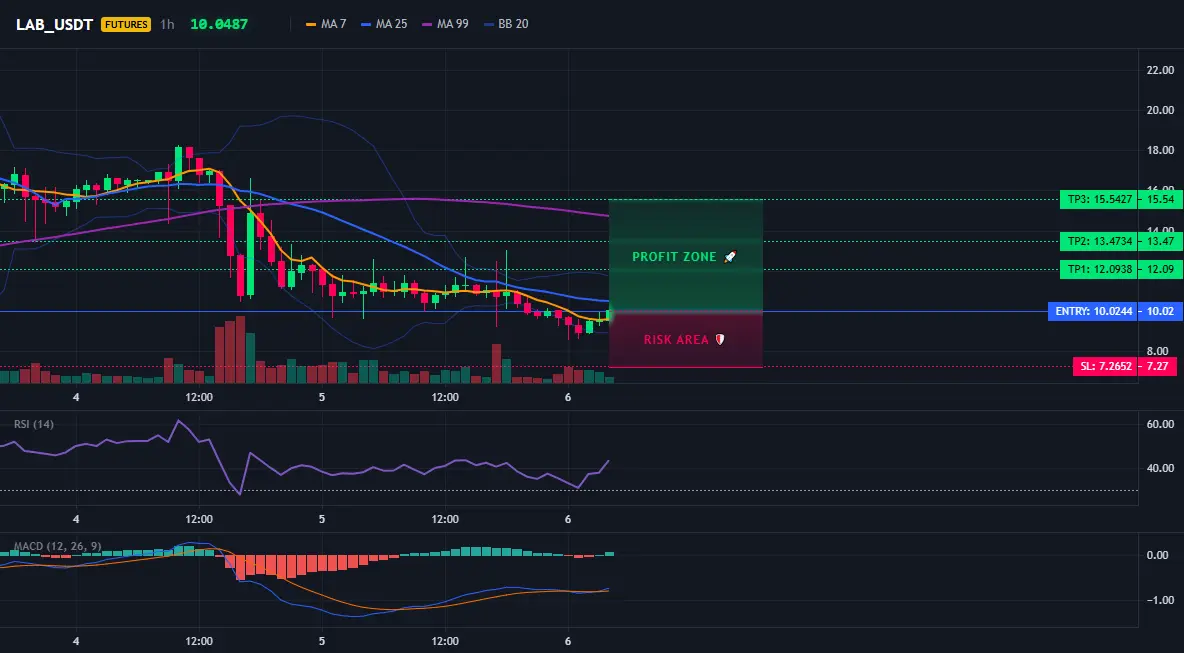Click the TP1: 12.0938 label
The width and height of the screenshot is (1184, 653).
1099,270
